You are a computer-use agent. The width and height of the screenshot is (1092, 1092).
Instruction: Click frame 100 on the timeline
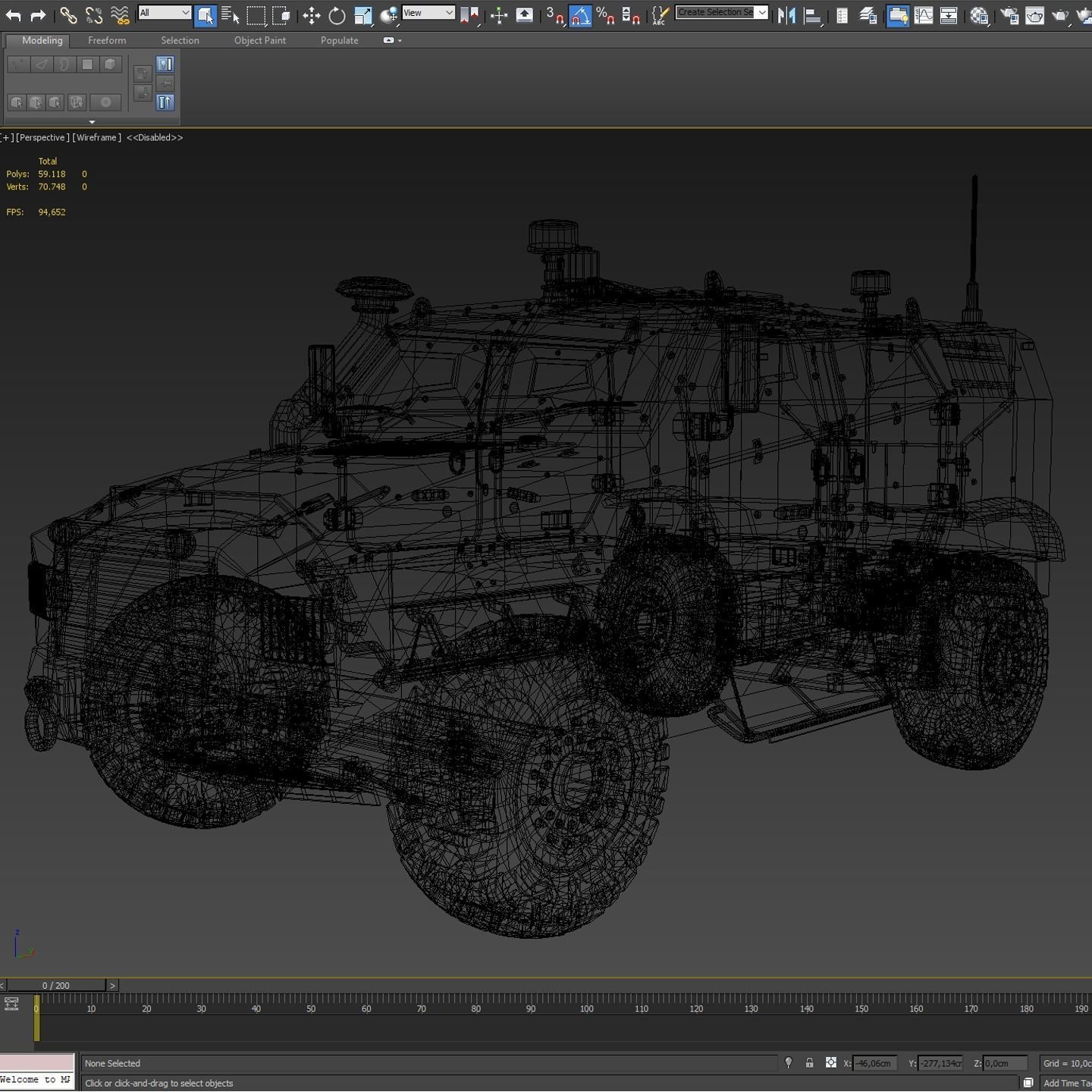tap(586, 1009)
